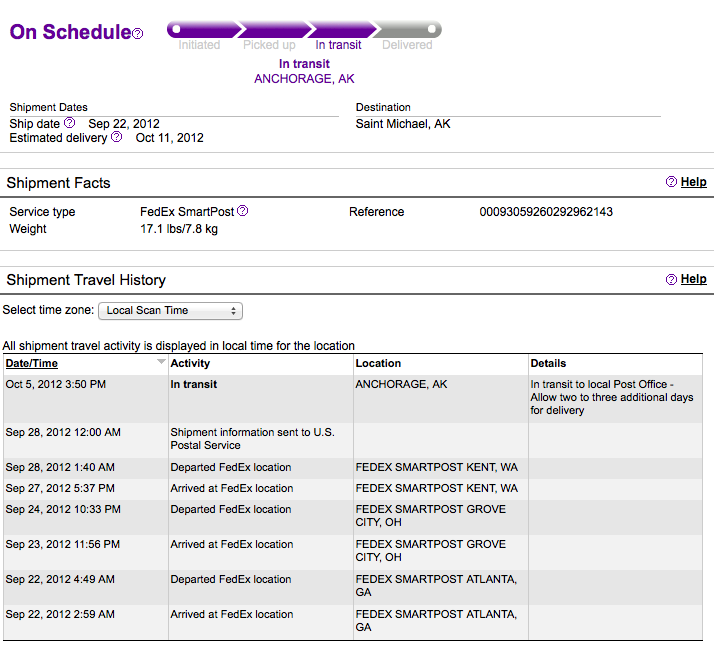Viewport: 714px width, 650px height.
Task: Click the In transit progress segment
Action: tap(338, 45)
